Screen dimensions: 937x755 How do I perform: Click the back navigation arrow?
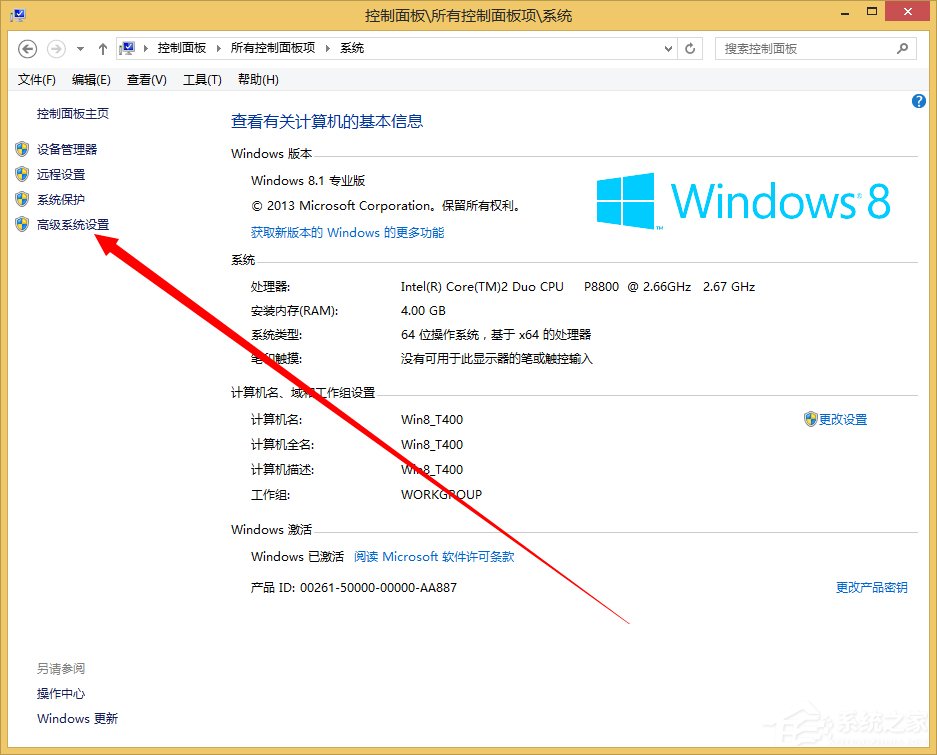pyautogui.click(x=27, y=47)
